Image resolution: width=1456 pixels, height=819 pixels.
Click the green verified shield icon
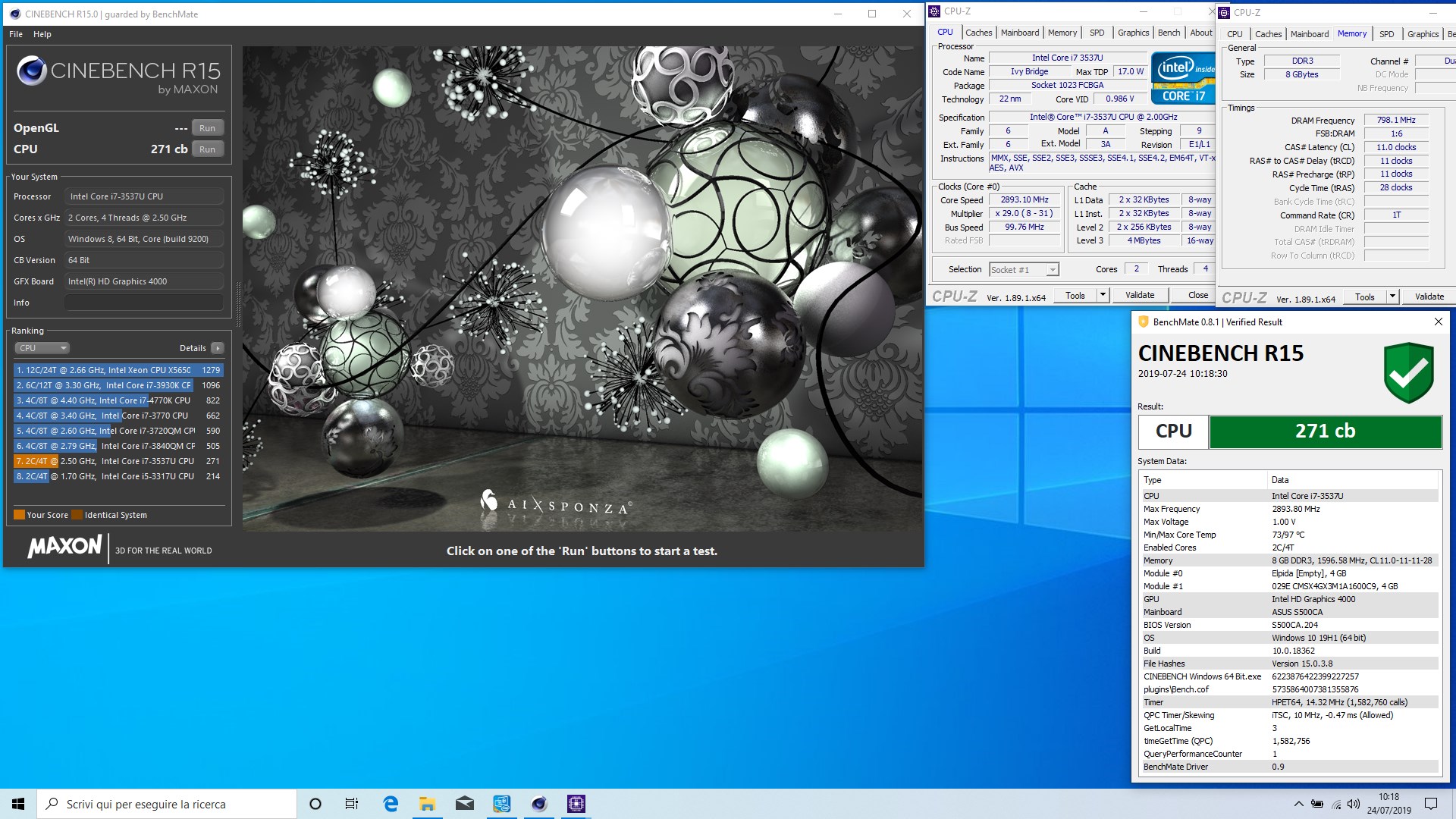1408,372
